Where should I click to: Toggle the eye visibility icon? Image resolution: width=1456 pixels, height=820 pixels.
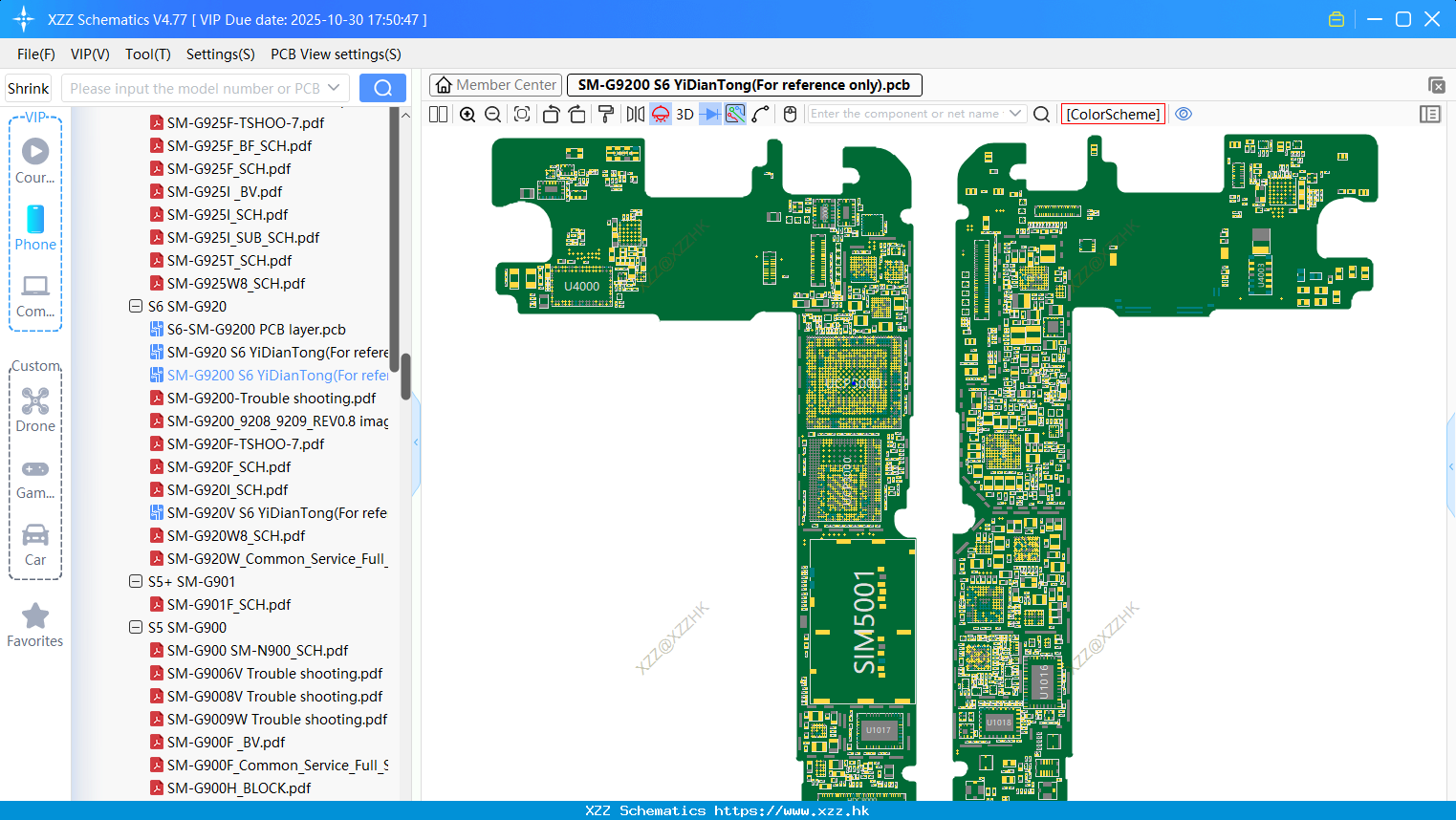pyautogui.click(x=1184, y=114)
